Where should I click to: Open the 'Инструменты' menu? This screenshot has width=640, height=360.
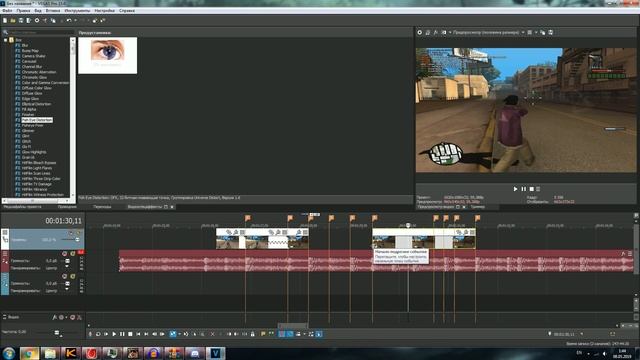tap(77, 11)
